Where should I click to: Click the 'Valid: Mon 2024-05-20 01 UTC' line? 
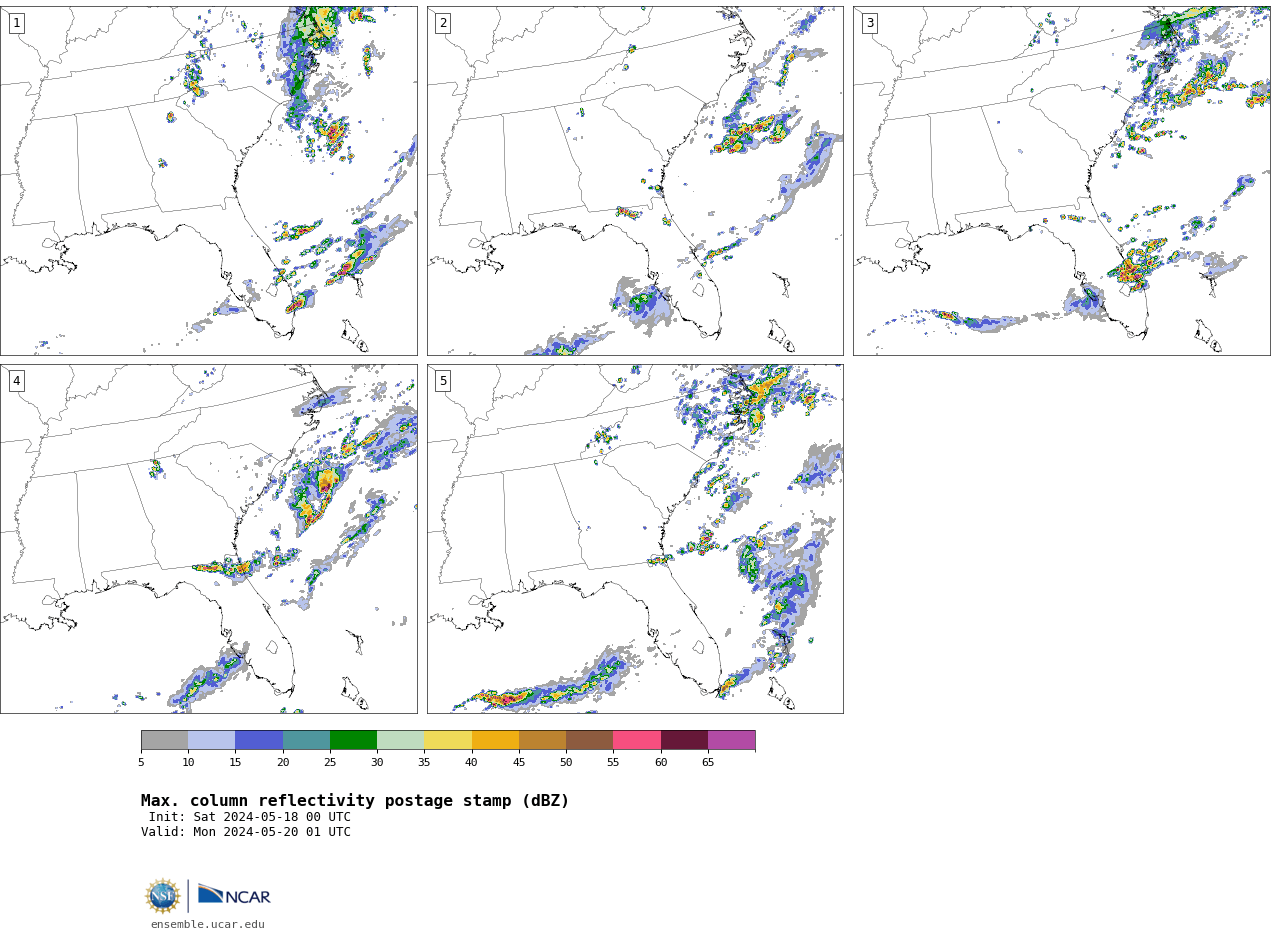[246, 832]
